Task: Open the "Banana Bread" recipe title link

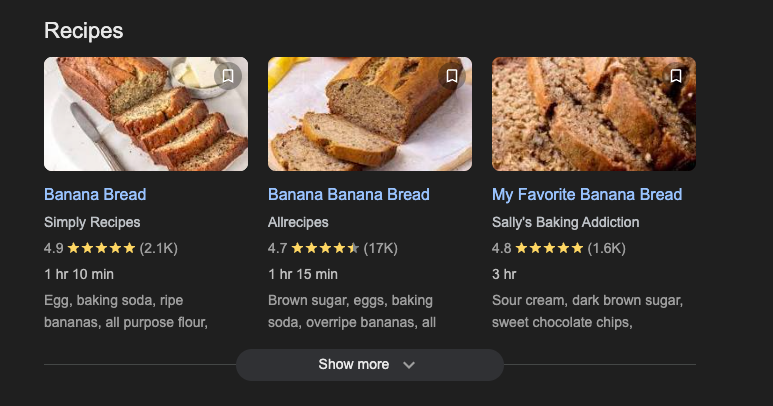Action: [95, 194]
